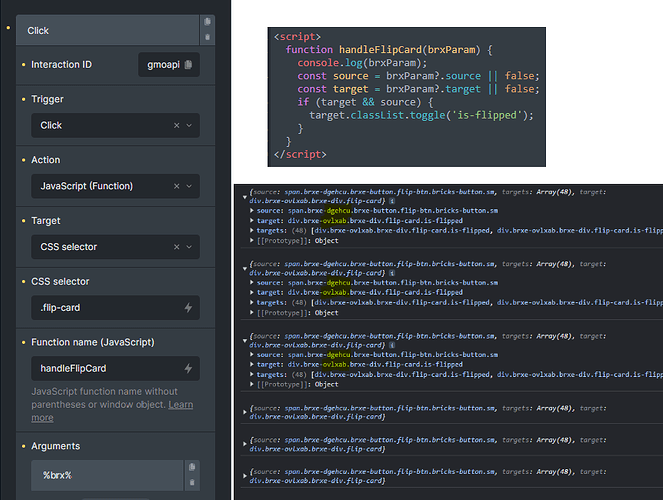The height and width of the screenshot is (500, 663).
Task: Expand Prototype in first log entry
Action: tap(252, 240)
